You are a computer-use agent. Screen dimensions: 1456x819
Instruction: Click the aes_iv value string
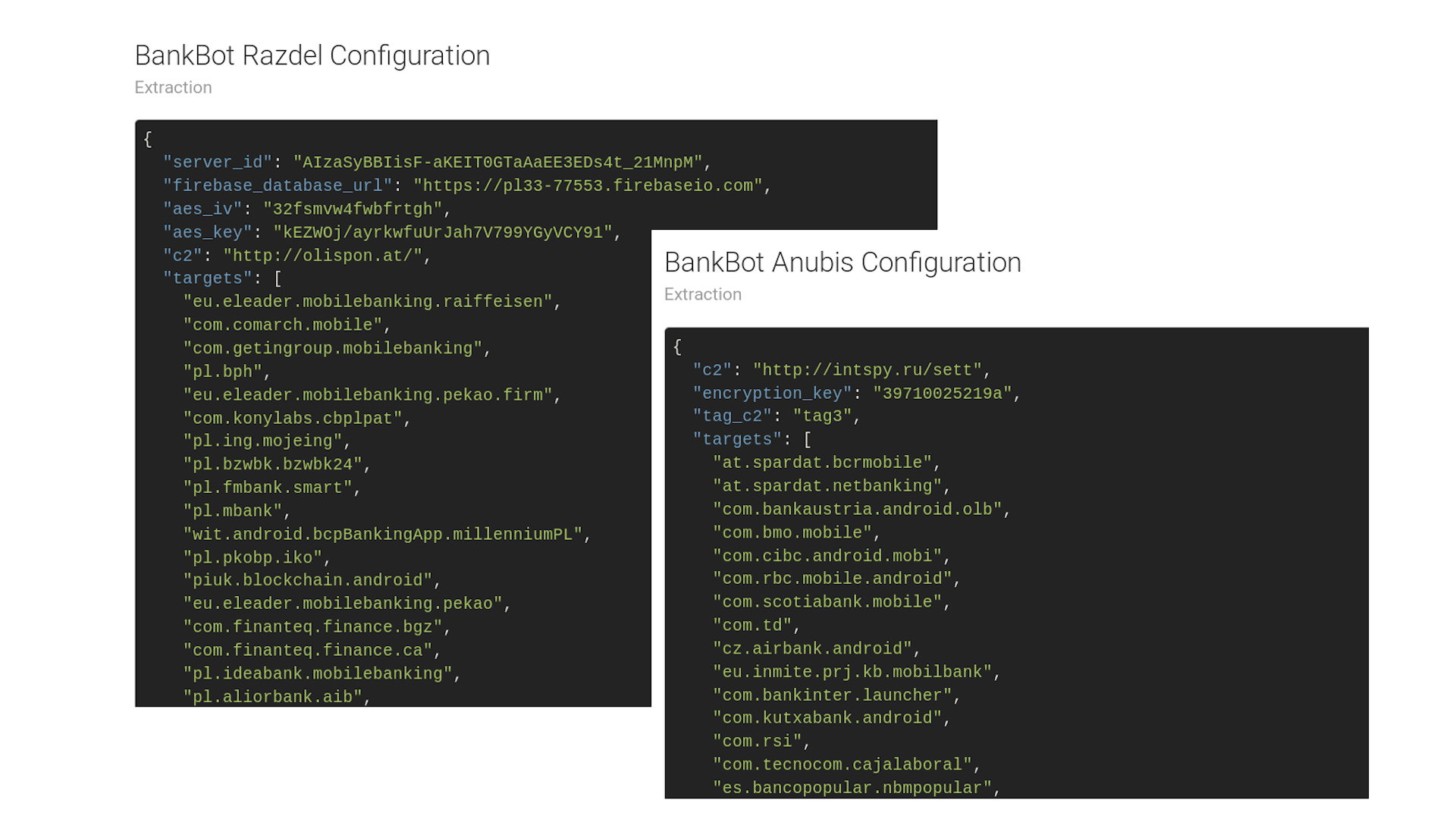(x=353, y=209)
